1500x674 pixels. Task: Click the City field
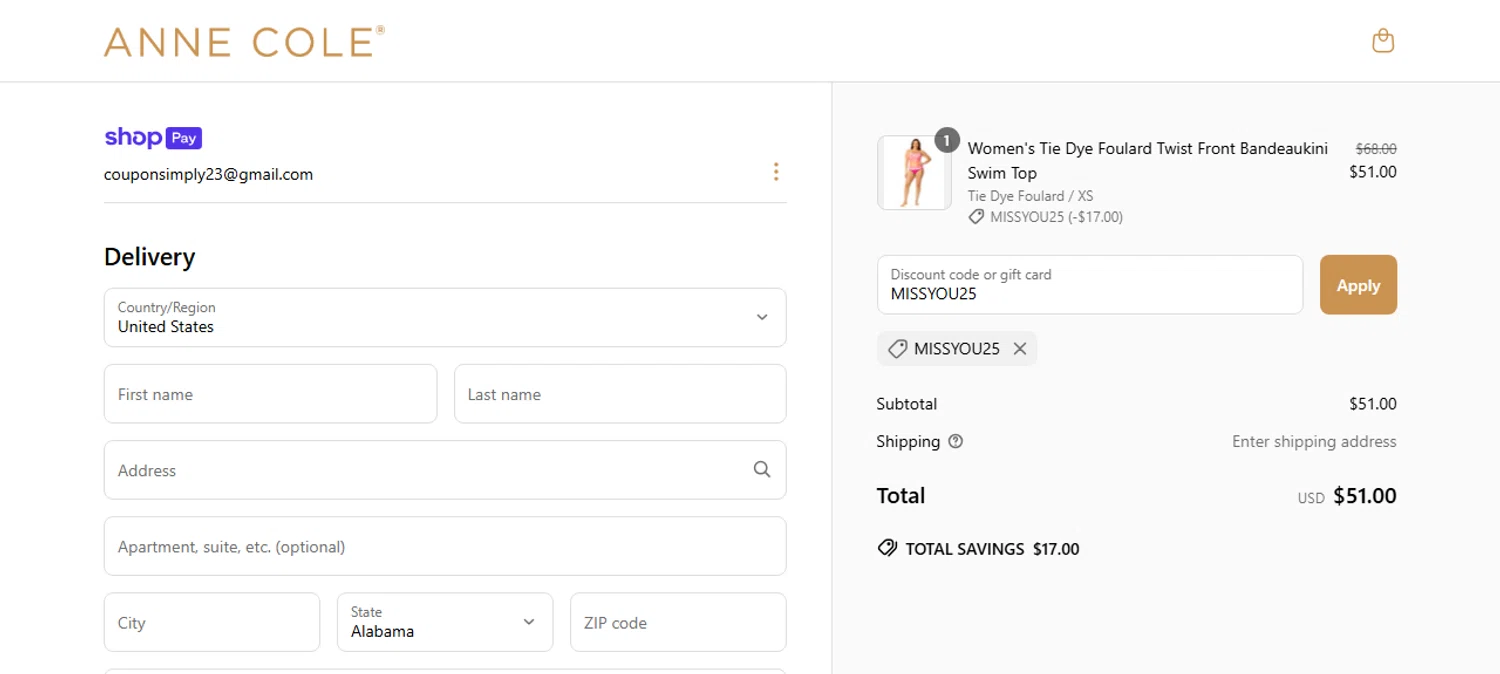(212, 622)
